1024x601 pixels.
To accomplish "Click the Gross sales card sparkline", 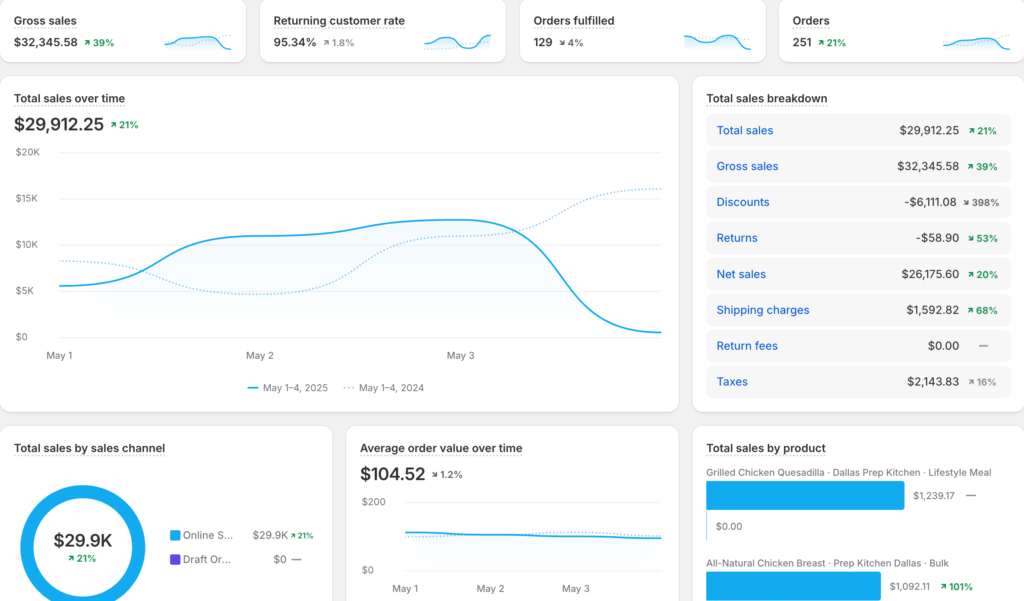I will click(197, 42).
